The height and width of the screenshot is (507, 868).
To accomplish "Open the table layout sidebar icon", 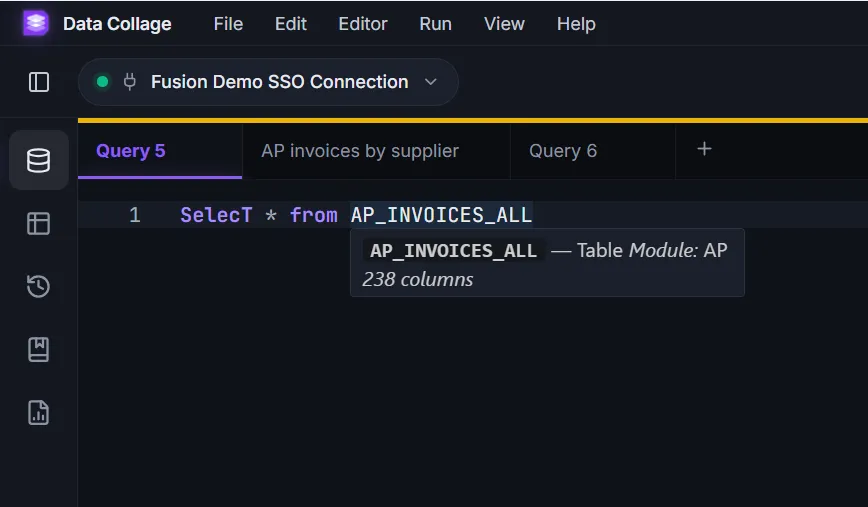I will click(x=39, y=224).
